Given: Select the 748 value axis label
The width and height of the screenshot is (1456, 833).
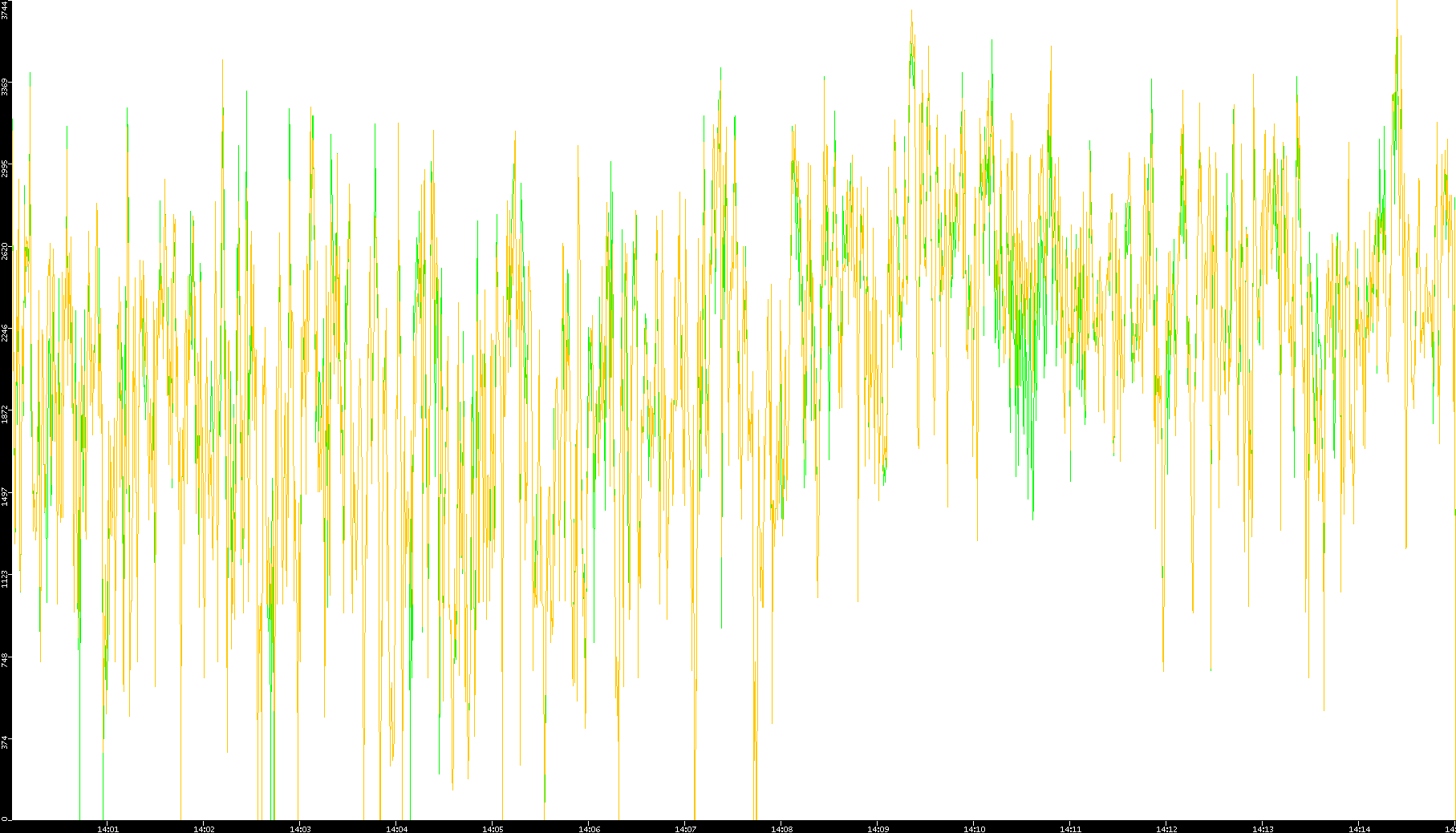Looking at the screenshot, I should tap(5, 660).
